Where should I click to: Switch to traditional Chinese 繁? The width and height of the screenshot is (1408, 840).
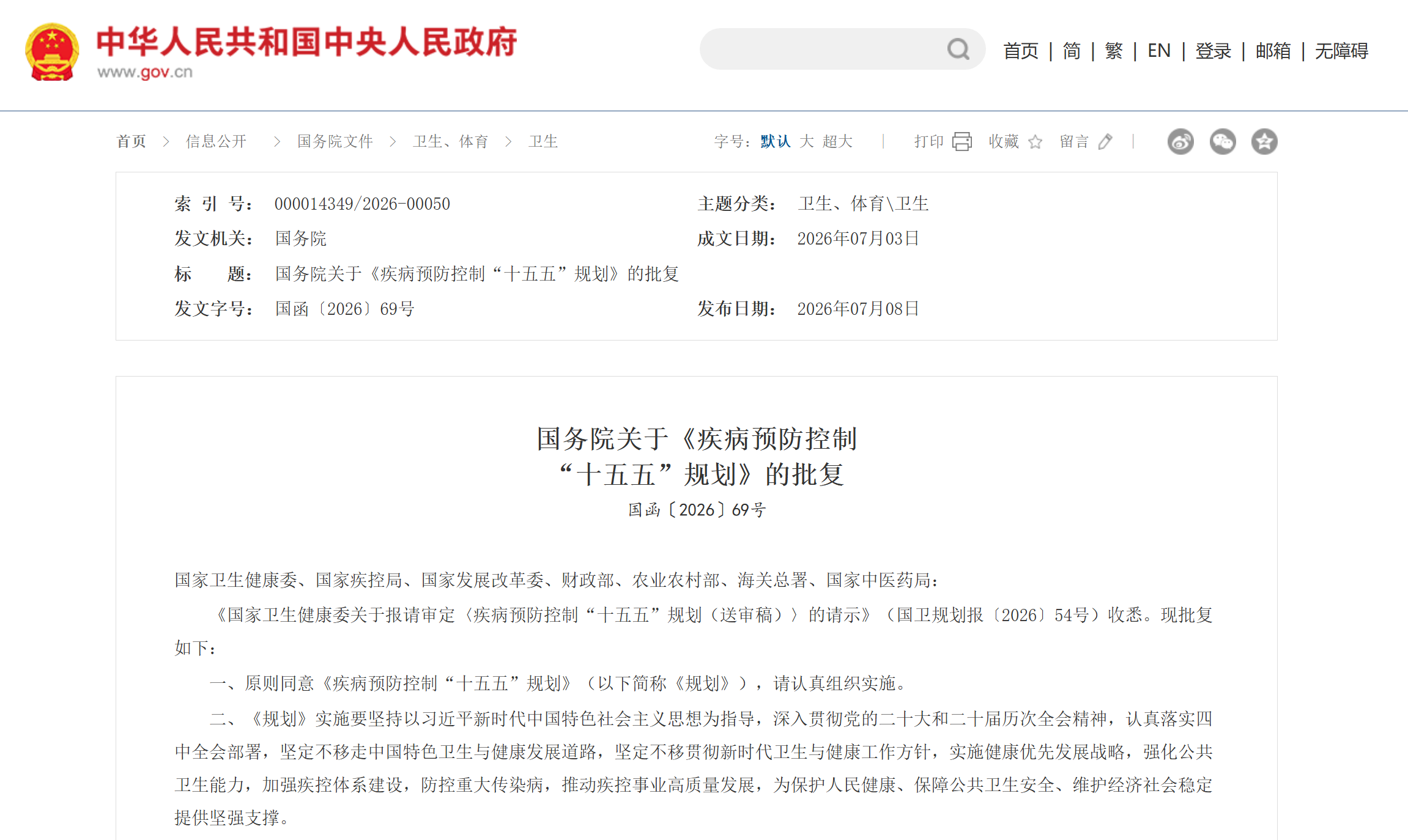pos(1114,51)
